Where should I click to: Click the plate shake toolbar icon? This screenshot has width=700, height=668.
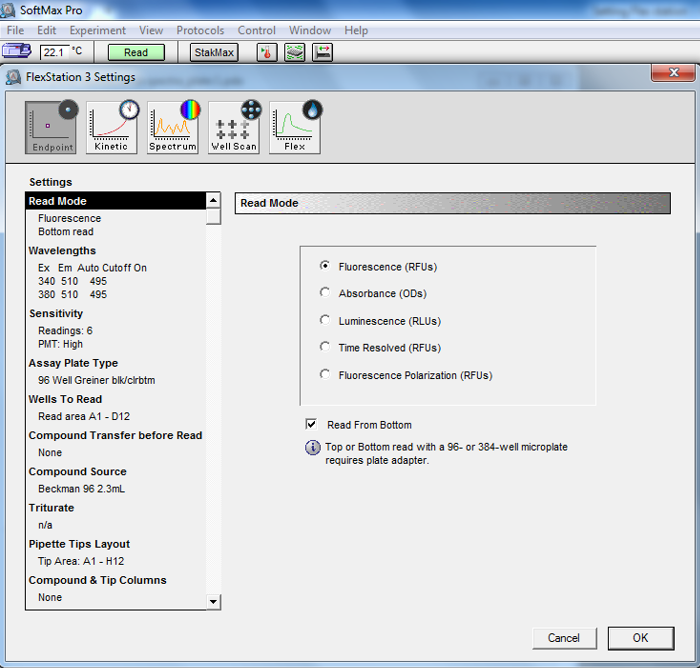(x=295, y=53)
